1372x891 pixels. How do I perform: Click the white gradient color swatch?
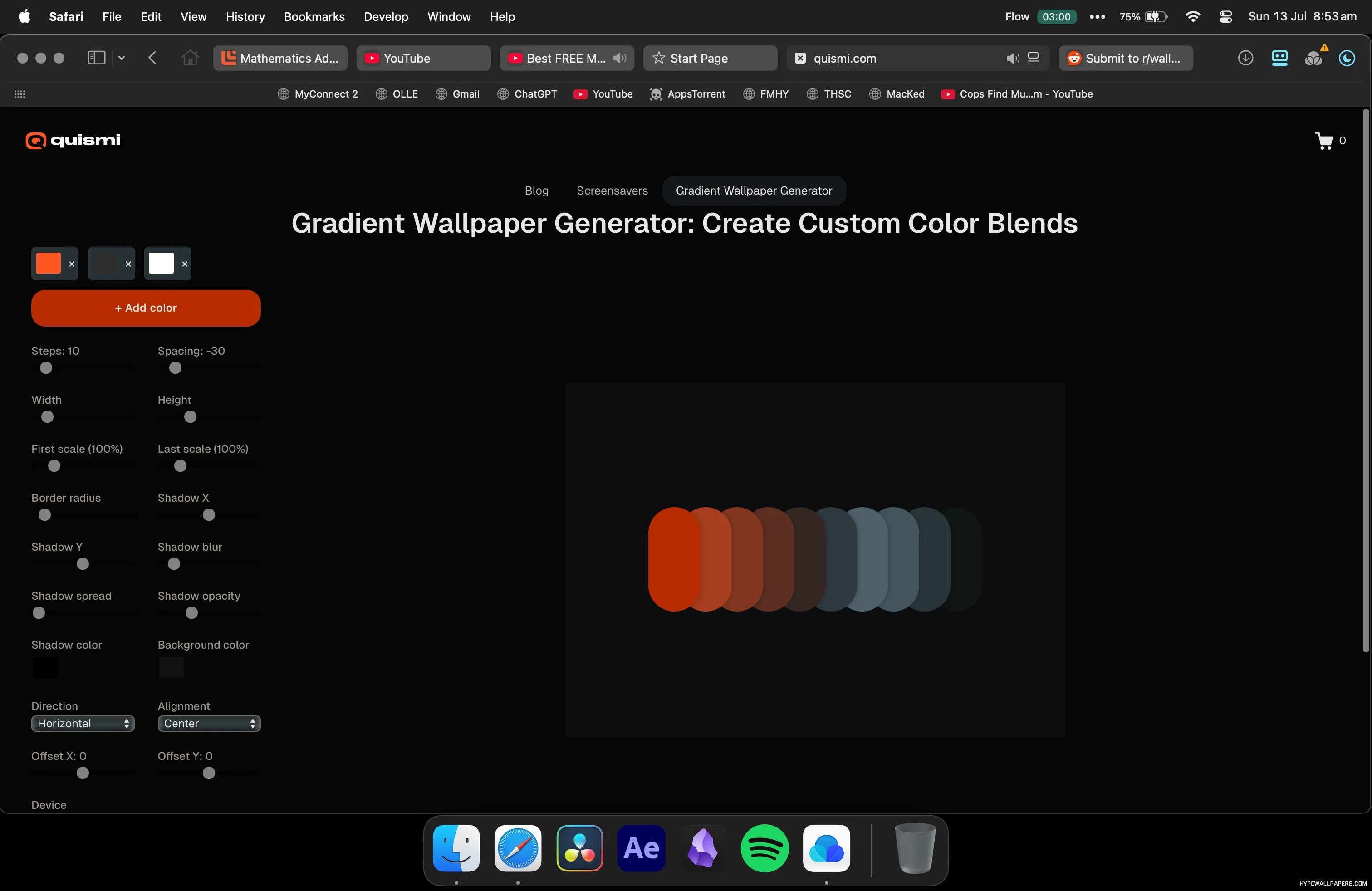click(162, 264)
